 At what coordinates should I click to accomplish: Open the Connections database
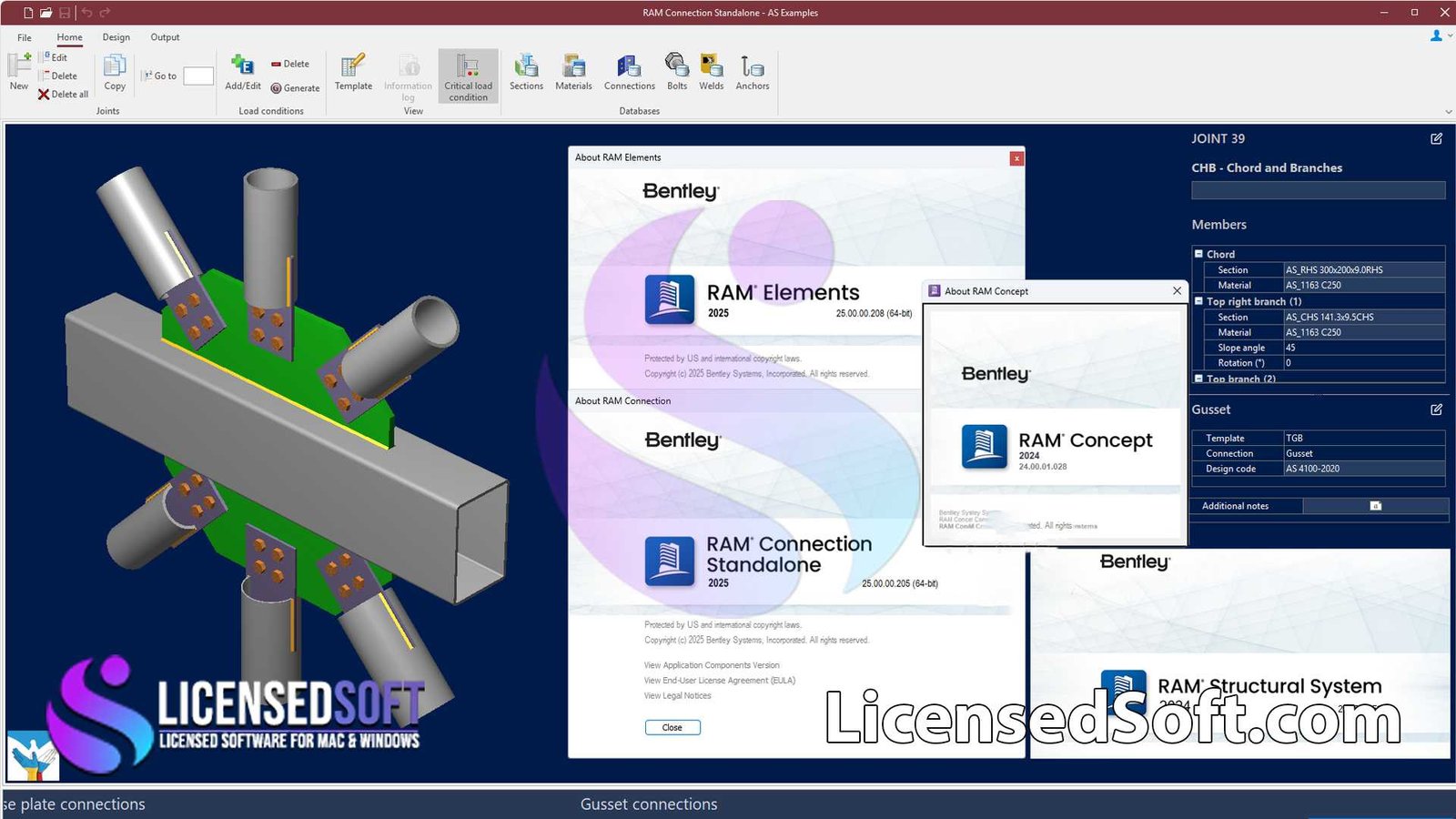click(x=630, y=72)
